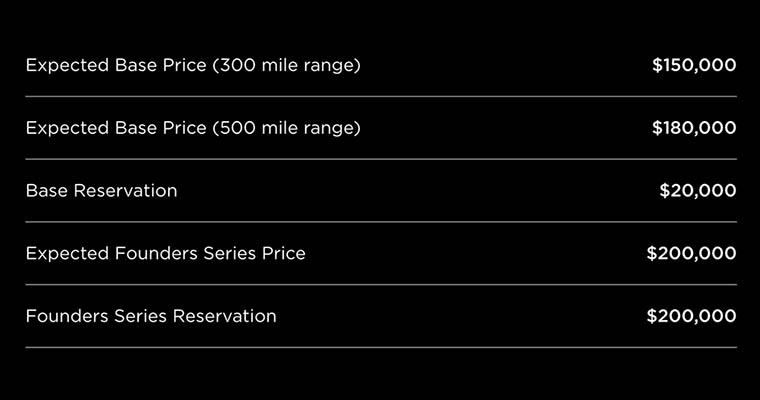
Task: Click the Expected Founders Series Price label
Action: [x=165, y=253]
